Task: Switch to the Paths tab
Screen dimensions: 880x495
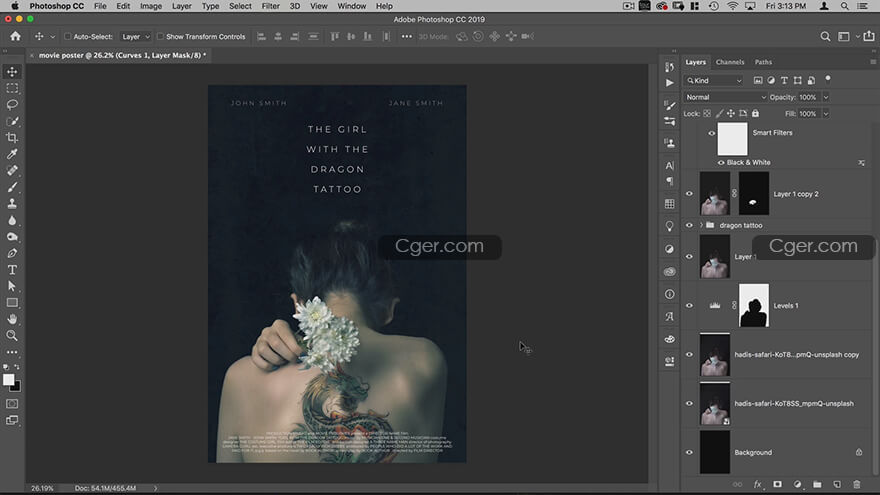Action: (763, 62)
